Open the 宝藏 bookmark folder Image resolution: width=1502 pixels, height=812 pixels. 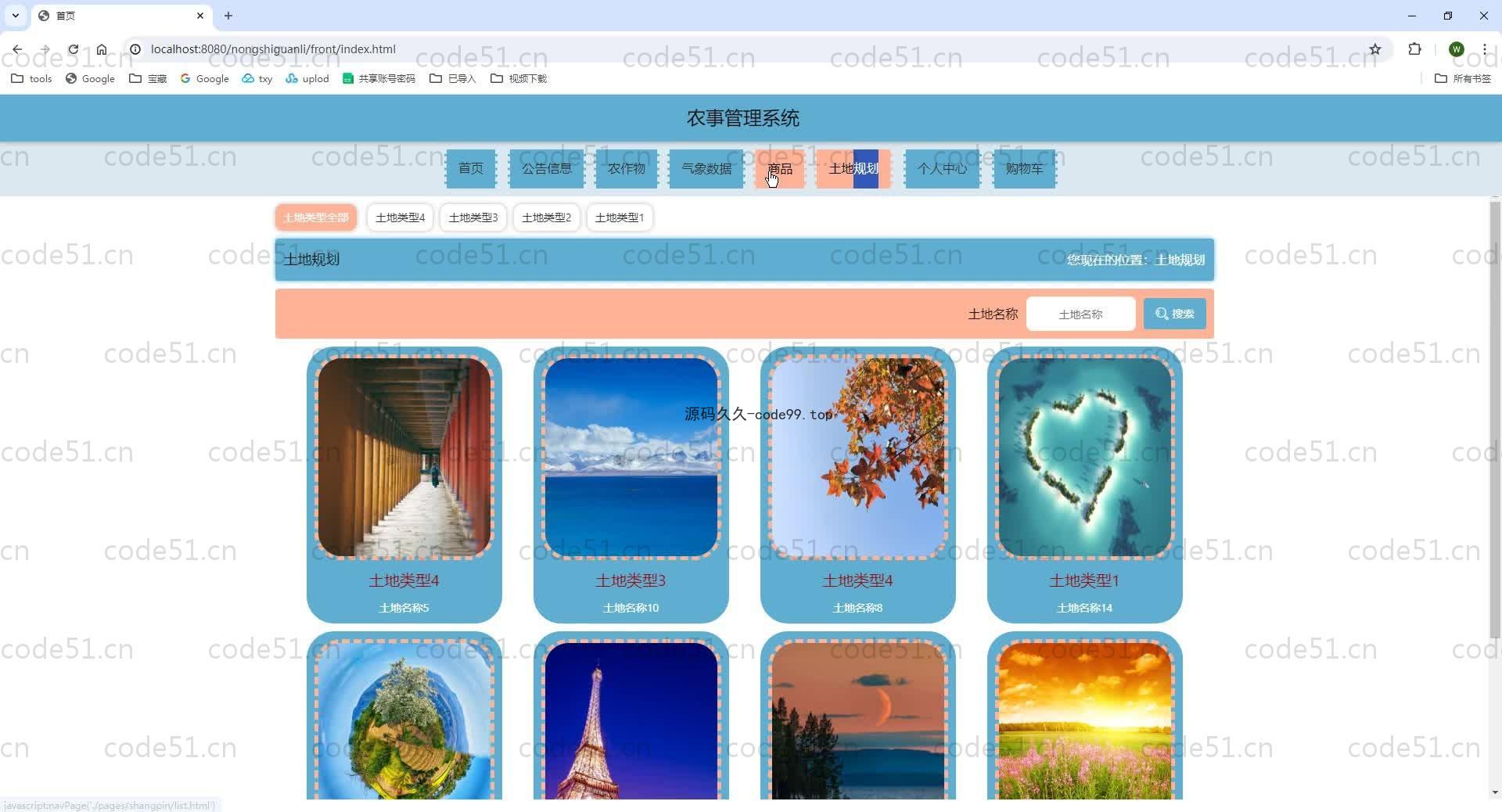click(x=148, y=78)
